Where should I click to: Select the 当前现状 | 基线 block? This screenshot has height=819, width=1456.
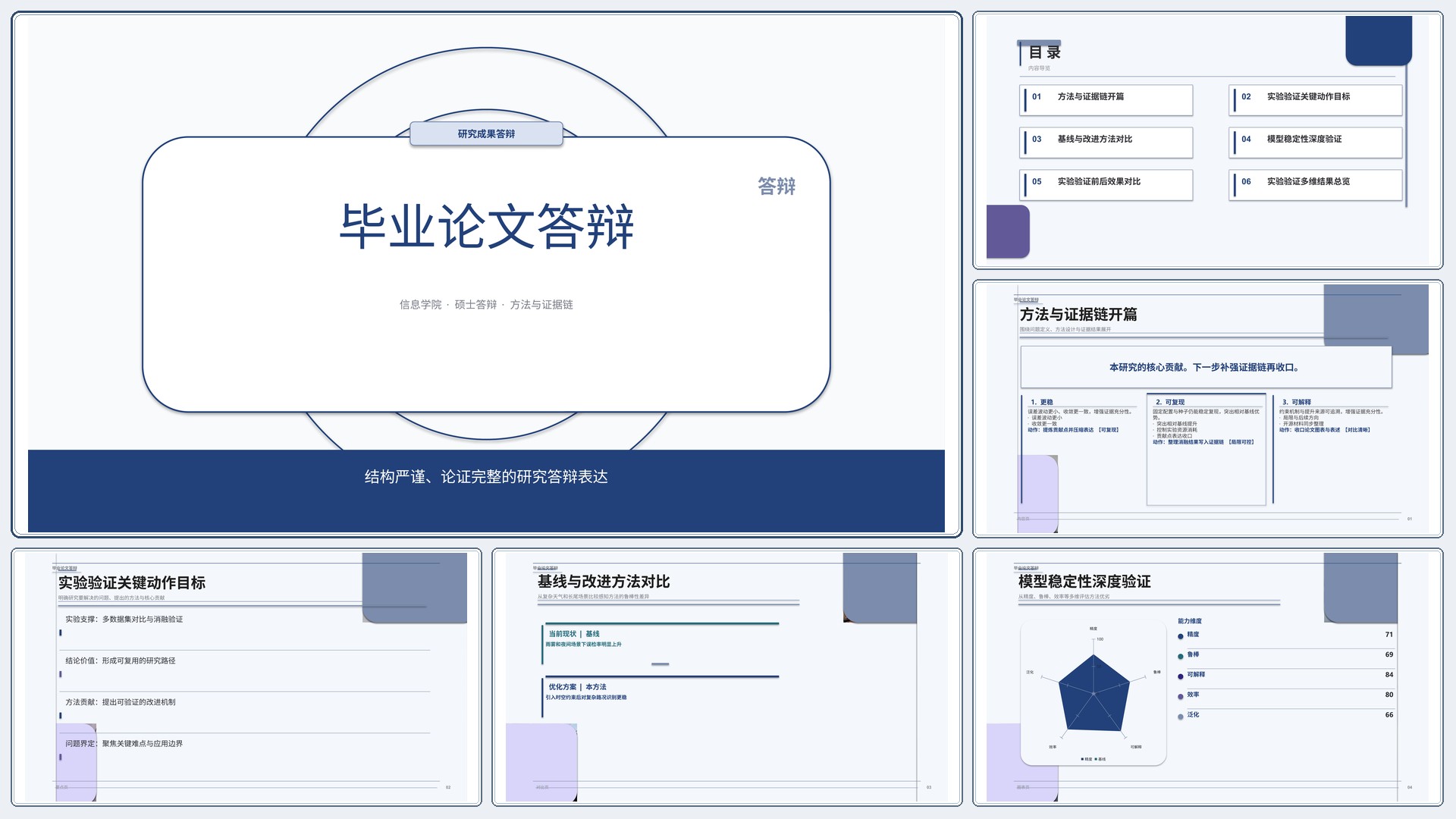click(661, 643)
